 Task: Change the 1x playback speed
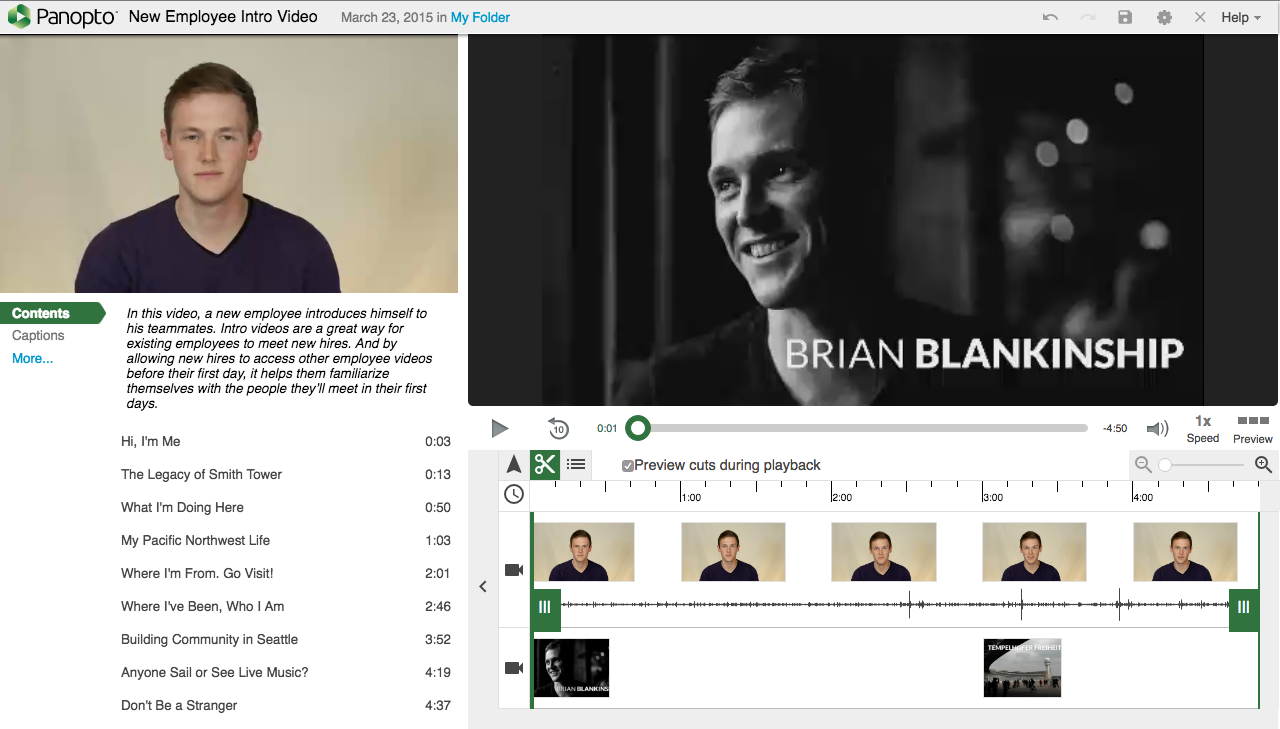tap(1203, 429)
